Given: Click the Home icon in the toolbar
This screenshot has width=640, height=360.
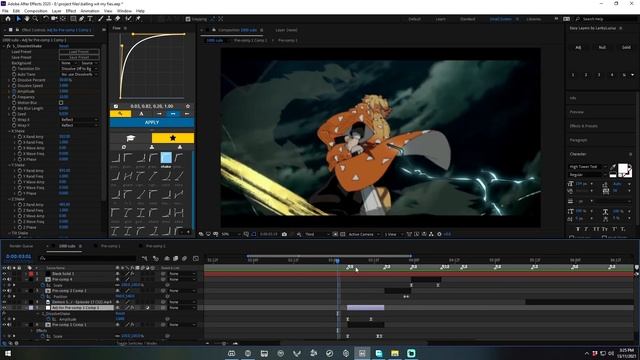Looking at the screenshot, I should 8,19.
